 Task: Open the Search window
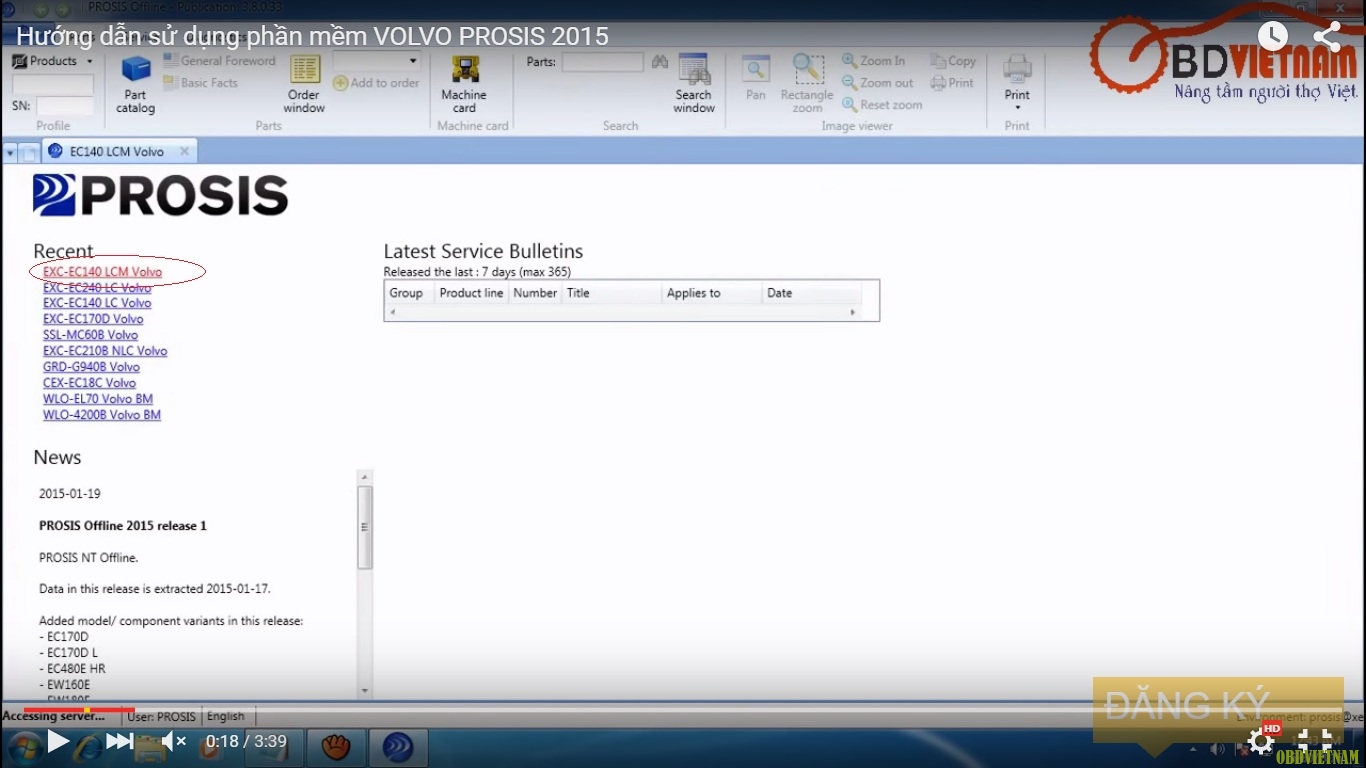pos(693,84)
